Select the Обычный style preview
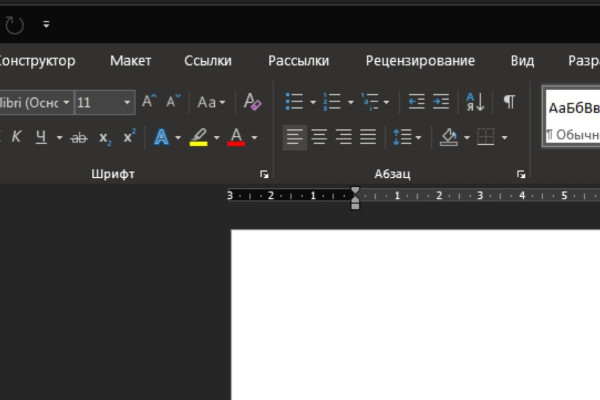600x400 pixels. pos(572,118)
